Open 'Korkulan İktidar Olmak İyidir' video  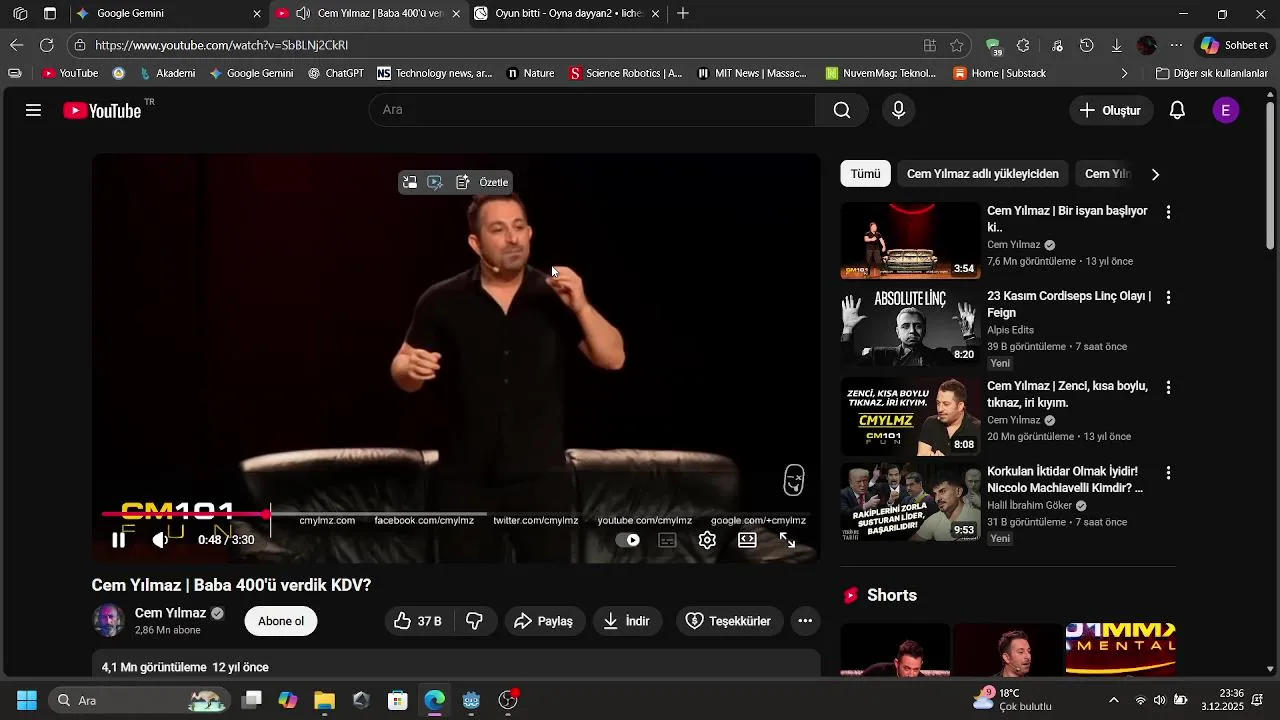910,501
